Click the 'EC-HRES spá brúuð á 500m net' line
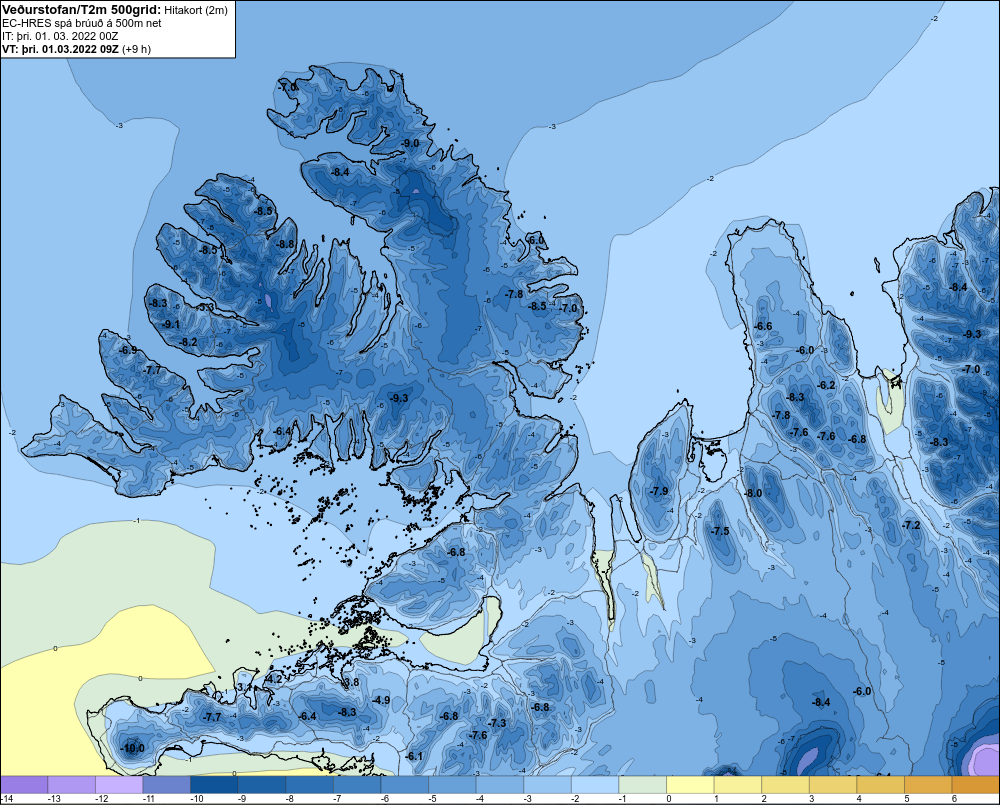The image size is (1000, 805). click(x=82, y=23)
